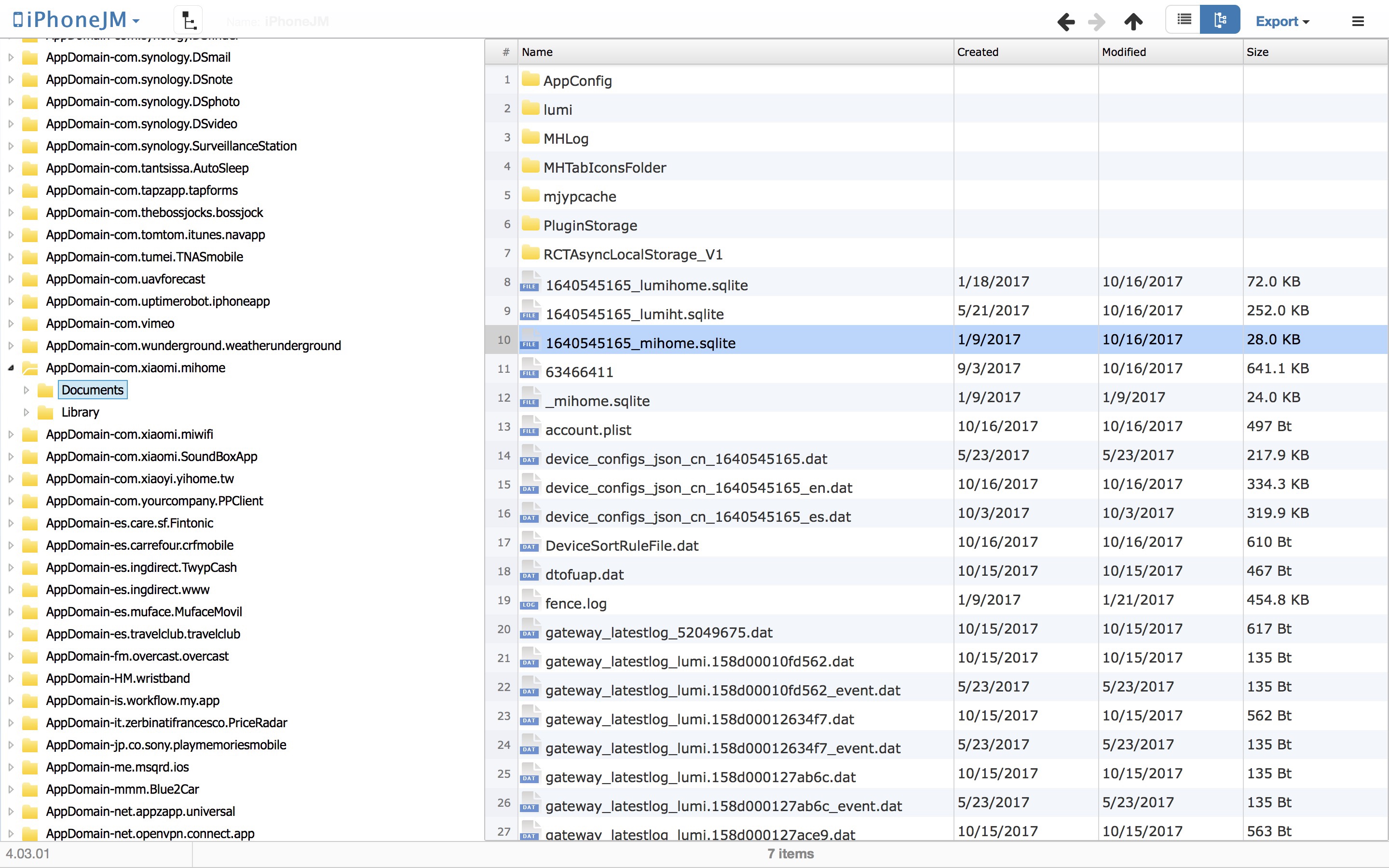Select the Library folder in the tree
The height and width of the screenshot is (868, 1389).
tap(81, 412)
